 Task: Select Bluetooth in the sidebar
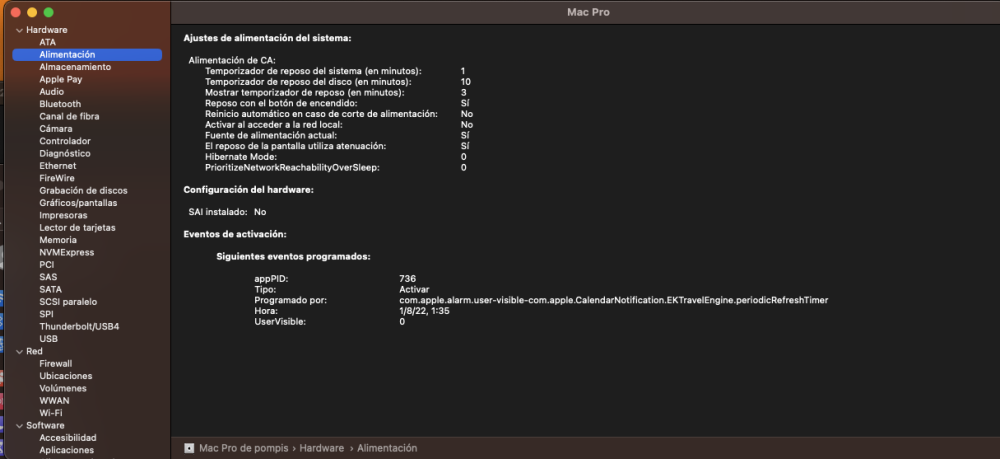[60, 104]
